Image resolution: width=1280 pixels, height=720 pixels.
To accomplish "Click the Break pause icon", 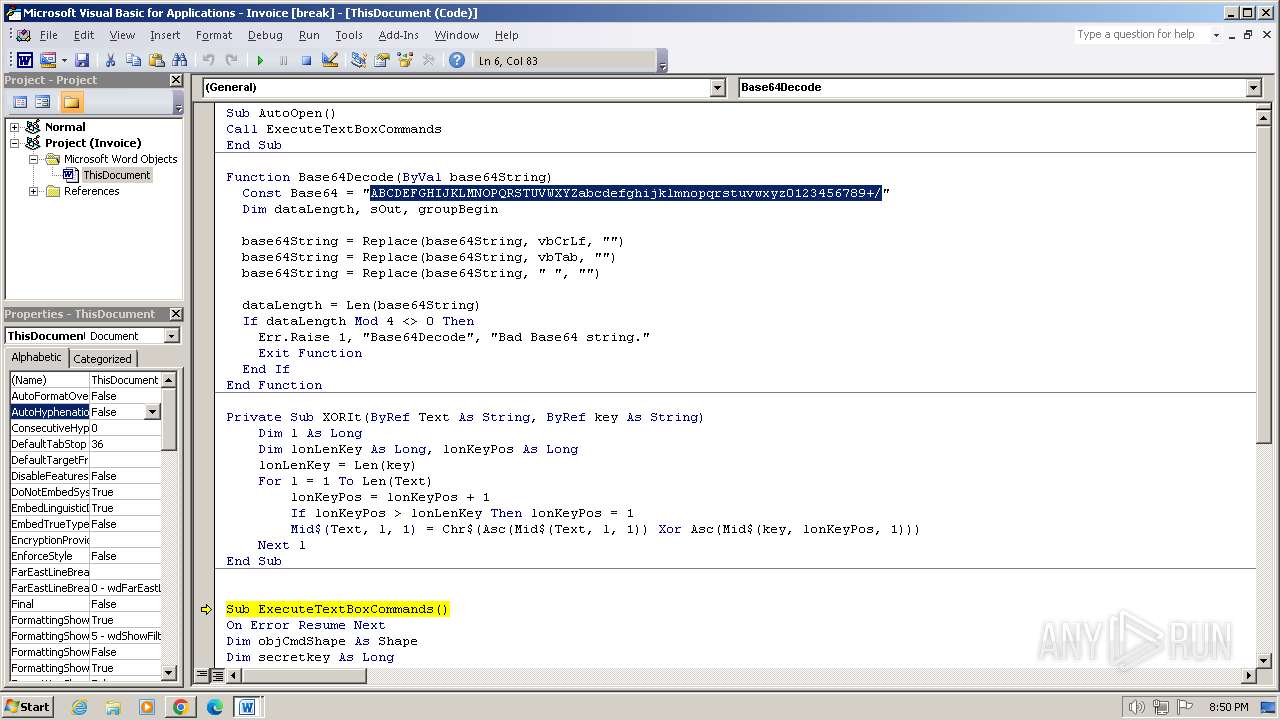I will coord(283,61).
